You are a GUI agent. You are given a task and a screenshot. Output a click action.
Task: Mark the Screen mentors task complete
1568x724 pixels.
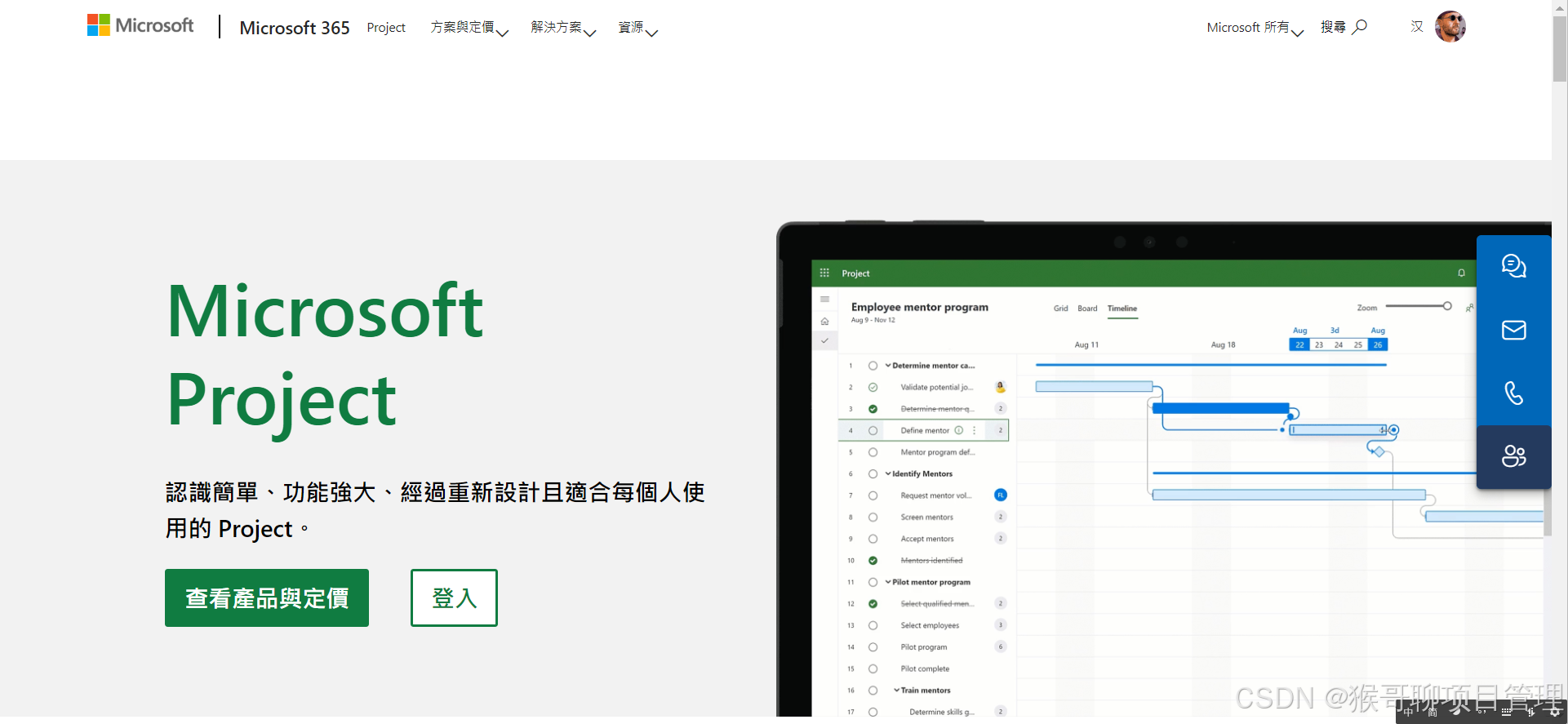coord(873,517)
